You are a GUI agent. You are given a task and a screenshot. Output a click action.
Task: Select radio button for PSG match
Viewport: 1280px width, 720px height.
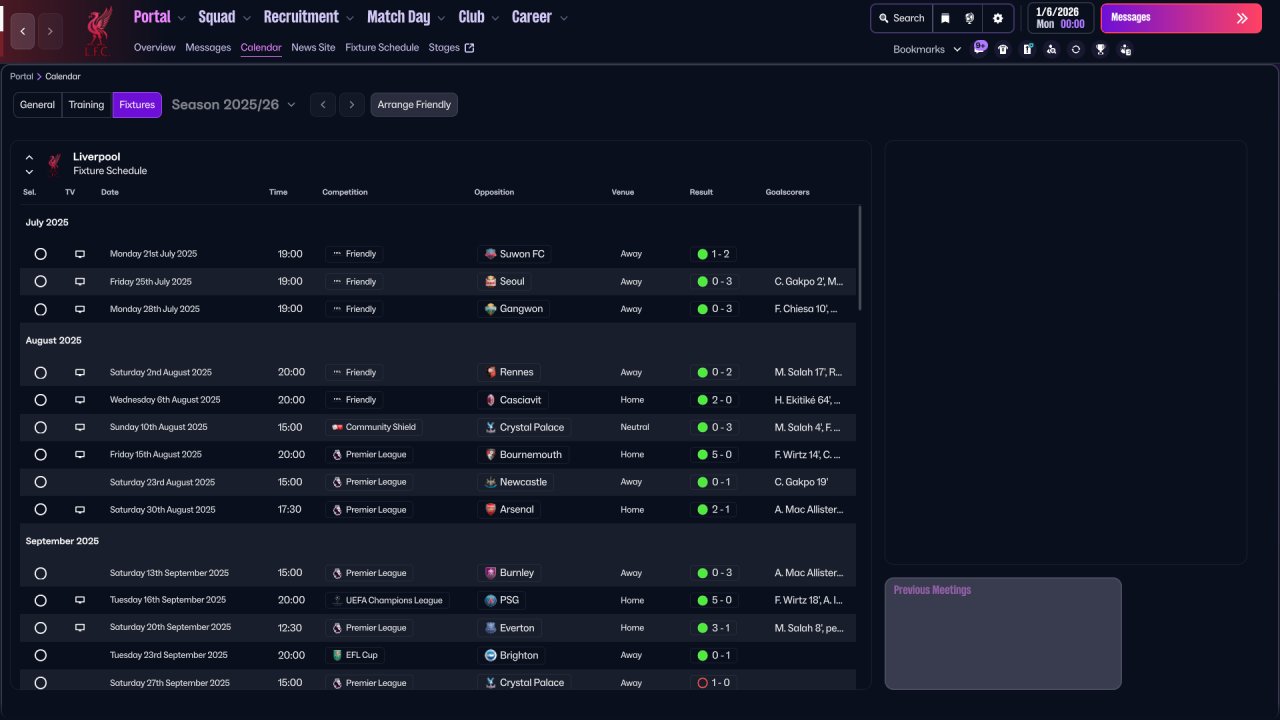click(x=40, y=600)
